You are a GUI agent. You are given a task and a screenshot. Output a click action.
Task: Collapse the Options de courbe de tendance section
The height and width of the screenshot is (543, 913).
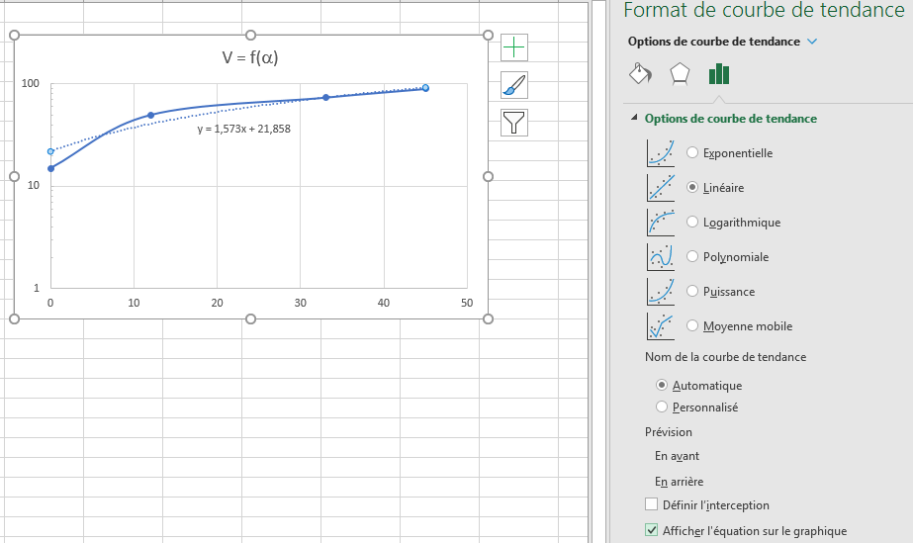(x=634, y=118)
